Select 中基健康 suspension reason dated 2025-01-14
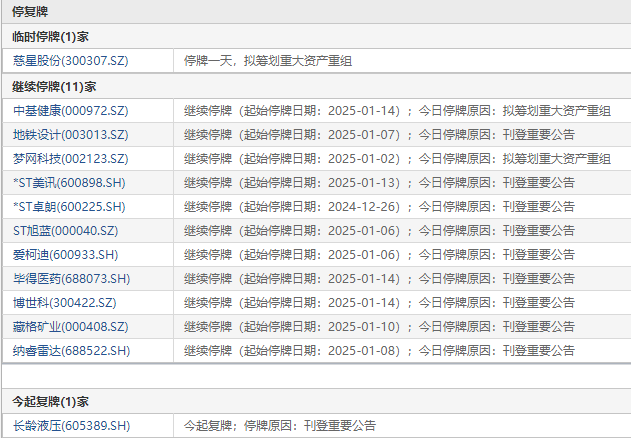This screenshot has width=631, height=438. (x=398, y=111)
